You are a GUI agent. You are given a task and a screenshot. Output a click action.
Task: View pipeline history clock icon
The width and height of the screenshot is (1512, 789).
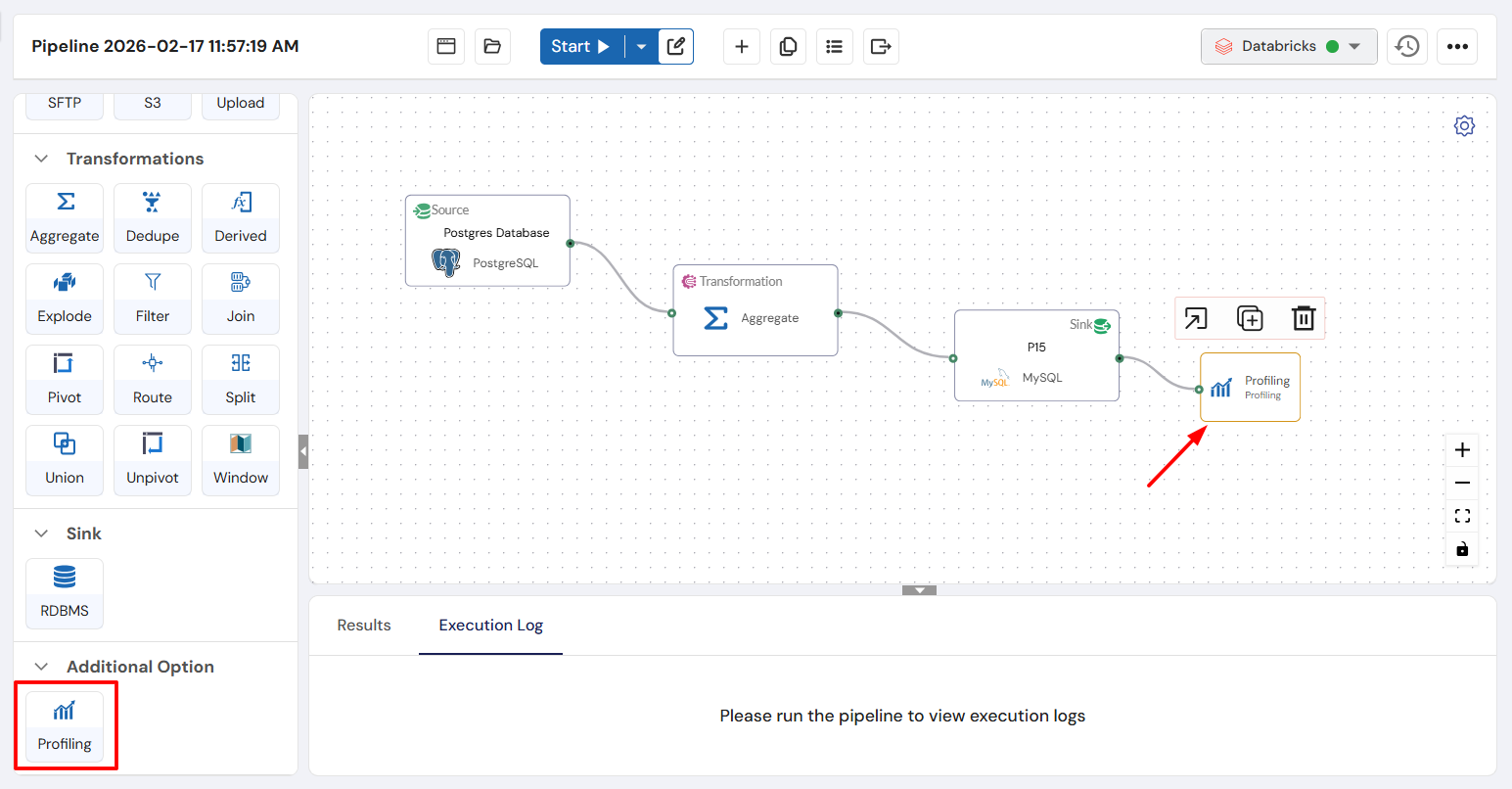pos(1407,46)
